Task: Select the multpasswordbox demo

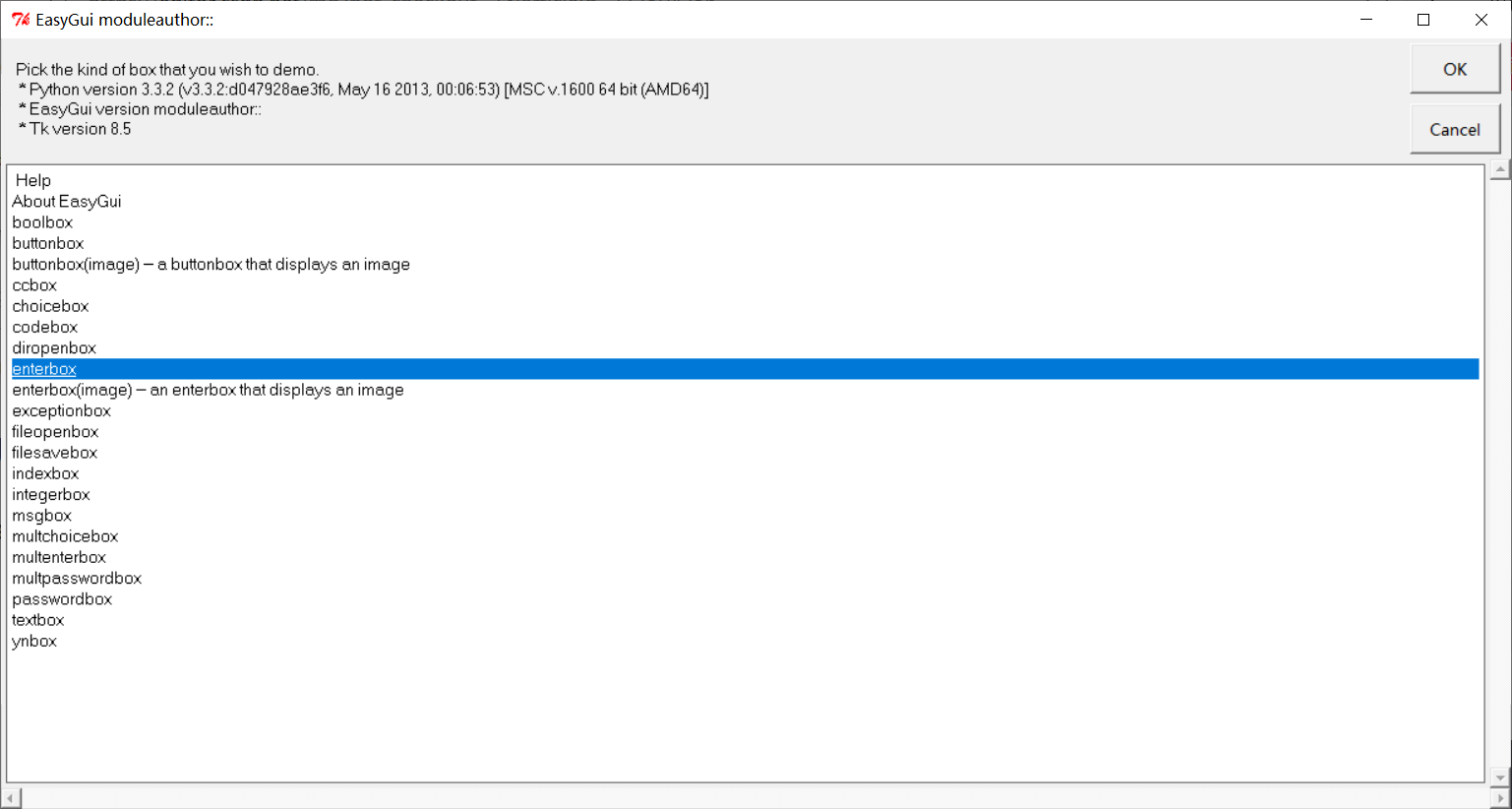Action: click(x=77, y=578)
